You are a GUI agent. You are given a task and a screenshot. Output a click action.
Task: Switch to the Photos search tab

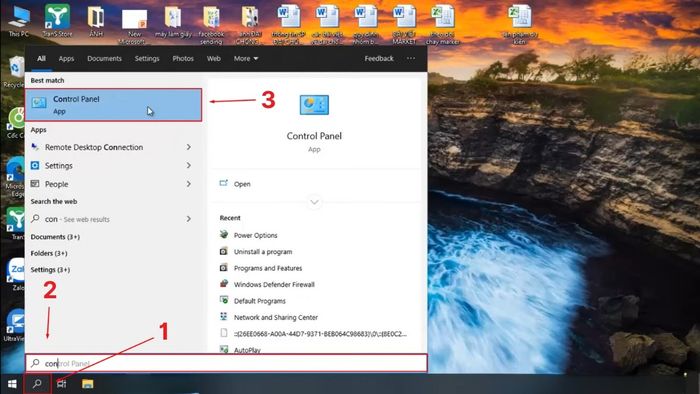(183, 58)
